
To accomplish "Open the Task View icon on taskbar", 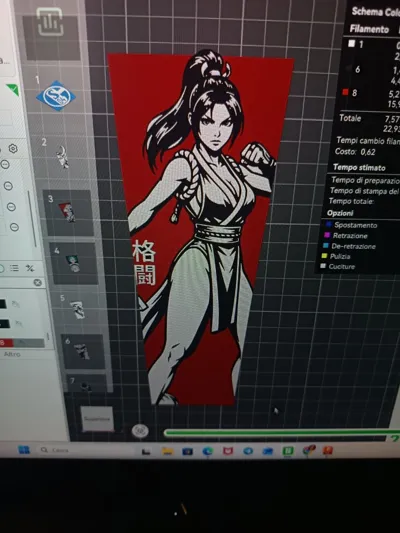I will coord(146,451).
